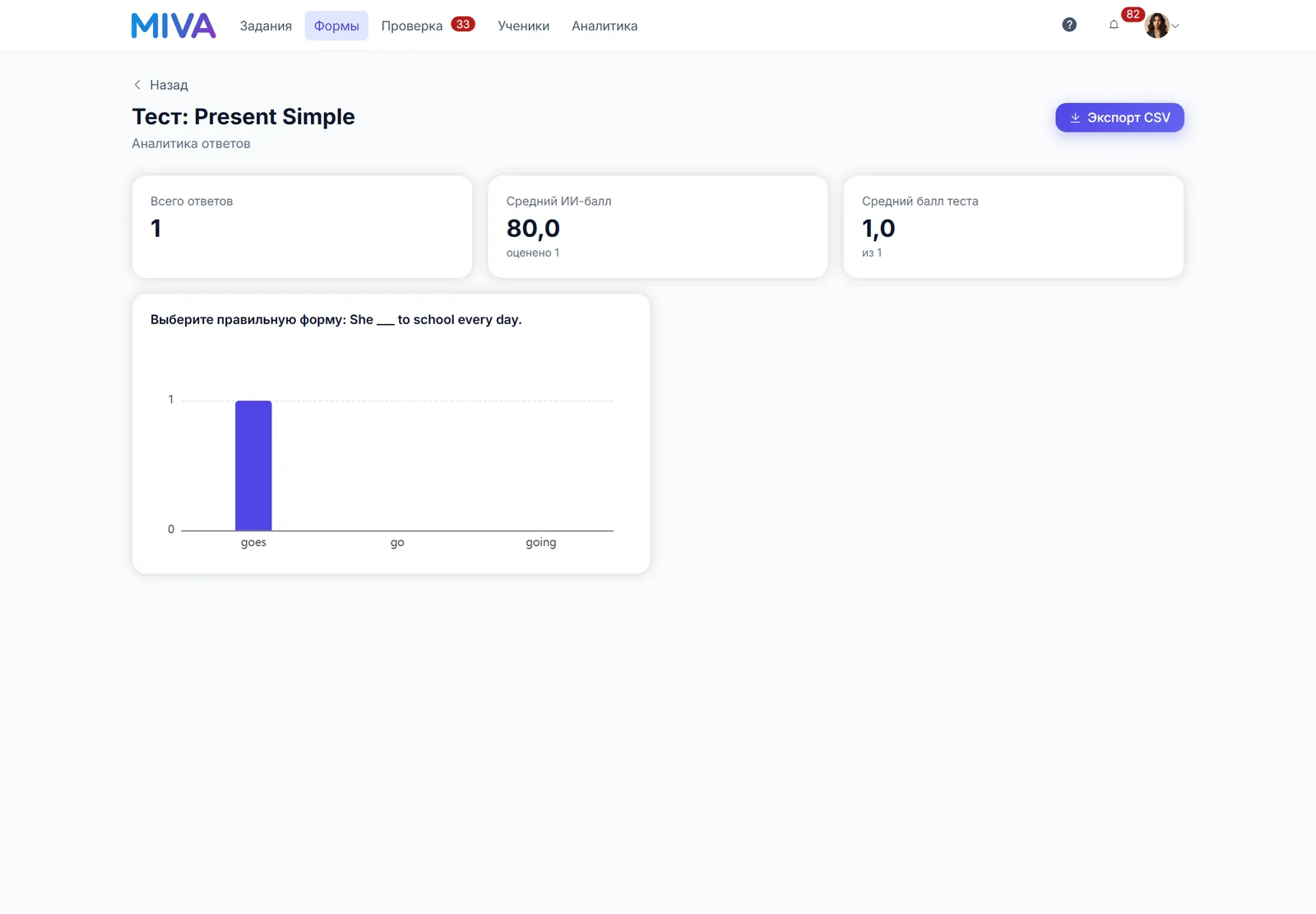Viewport: 1316px width, 914px height.
Task: Click the MIVA logo
Action: (174, 26)
